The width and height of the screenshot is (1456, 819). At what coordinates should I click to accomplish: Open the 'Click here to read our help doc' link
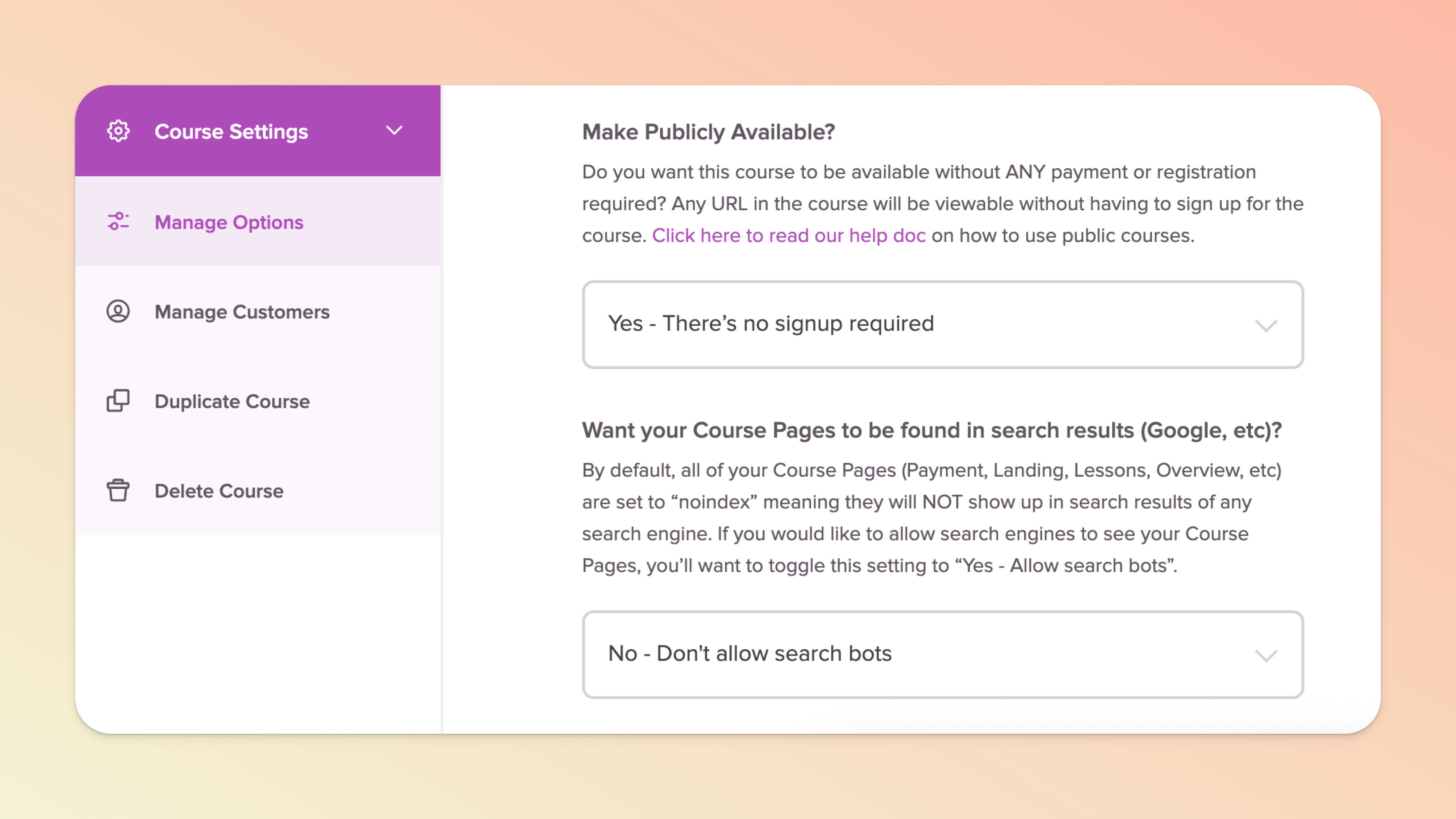(x=788, y=235)
